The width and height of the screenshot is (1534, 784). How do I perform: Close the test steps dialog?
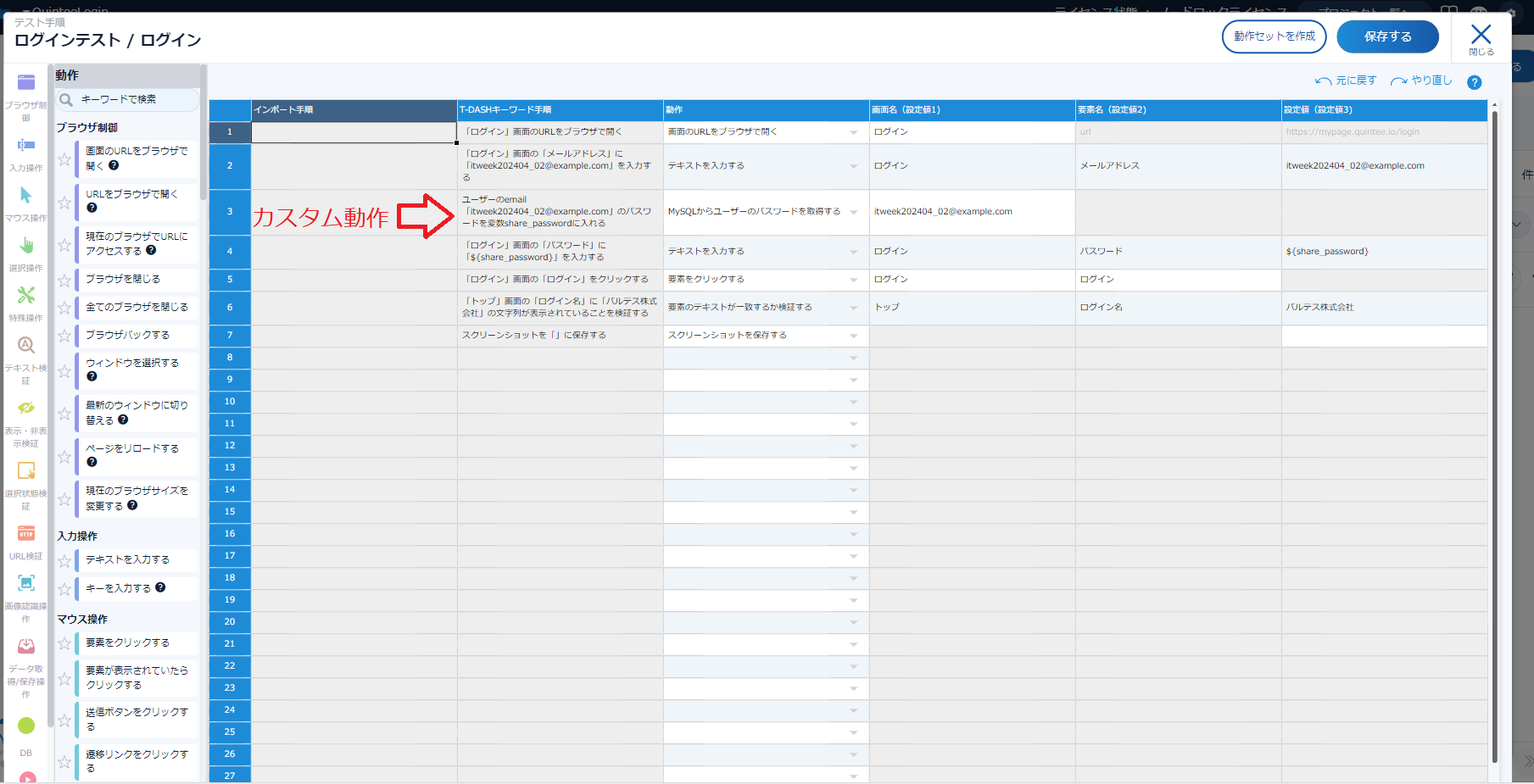pos(1481,38)
